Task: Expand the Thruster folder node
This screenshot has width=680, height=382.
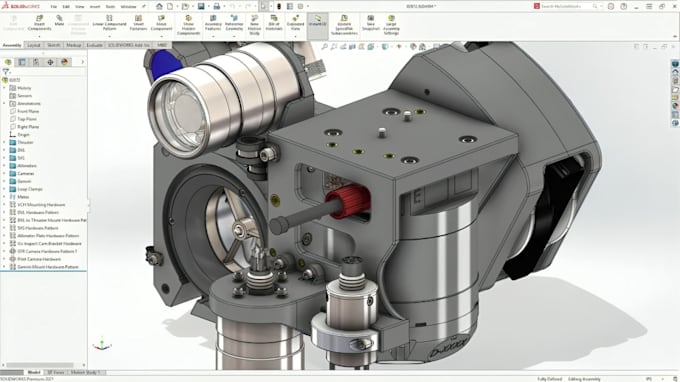Action: coord(4,142)
